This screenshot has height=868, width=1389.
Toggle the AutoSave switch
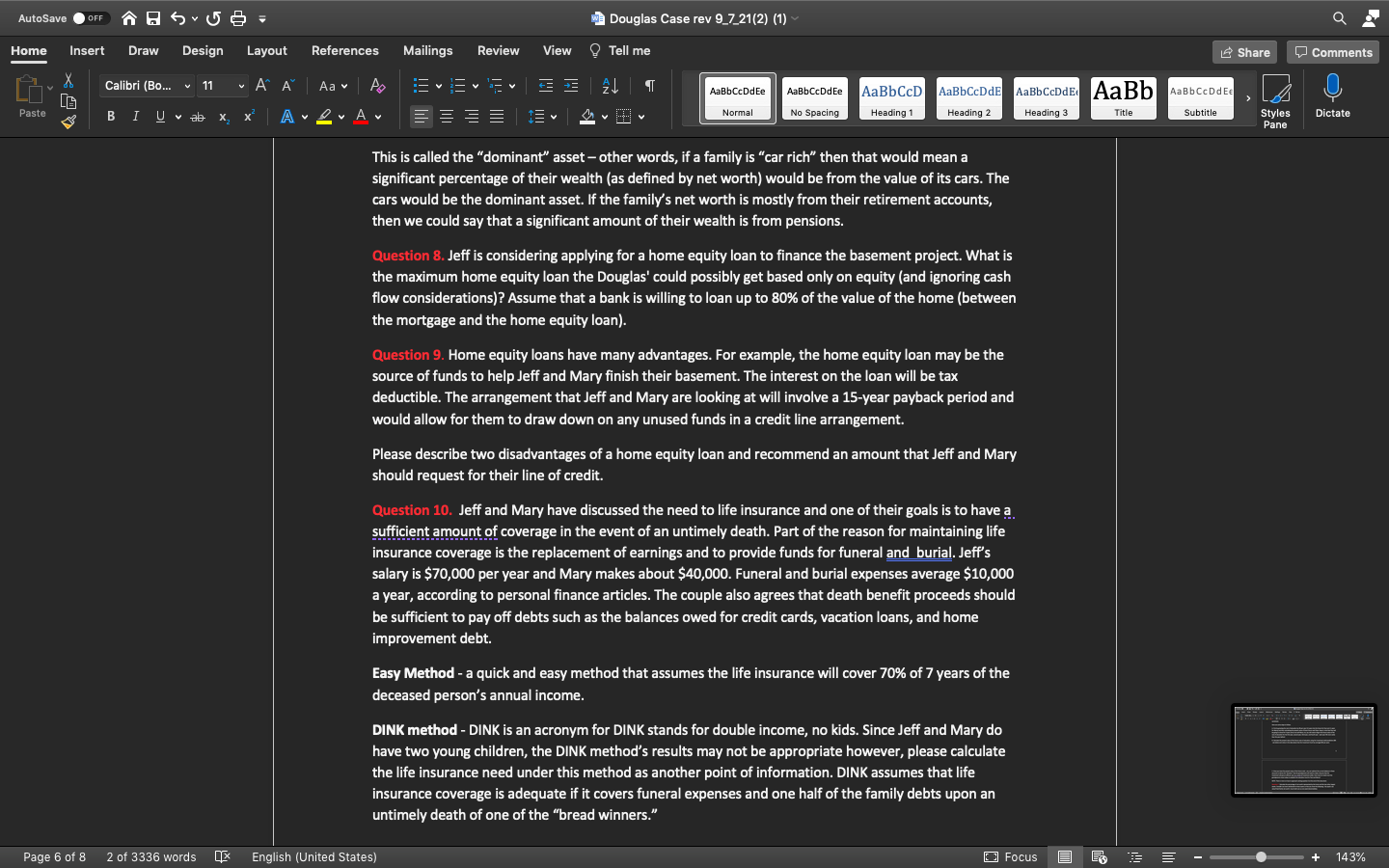pos(91,18)
